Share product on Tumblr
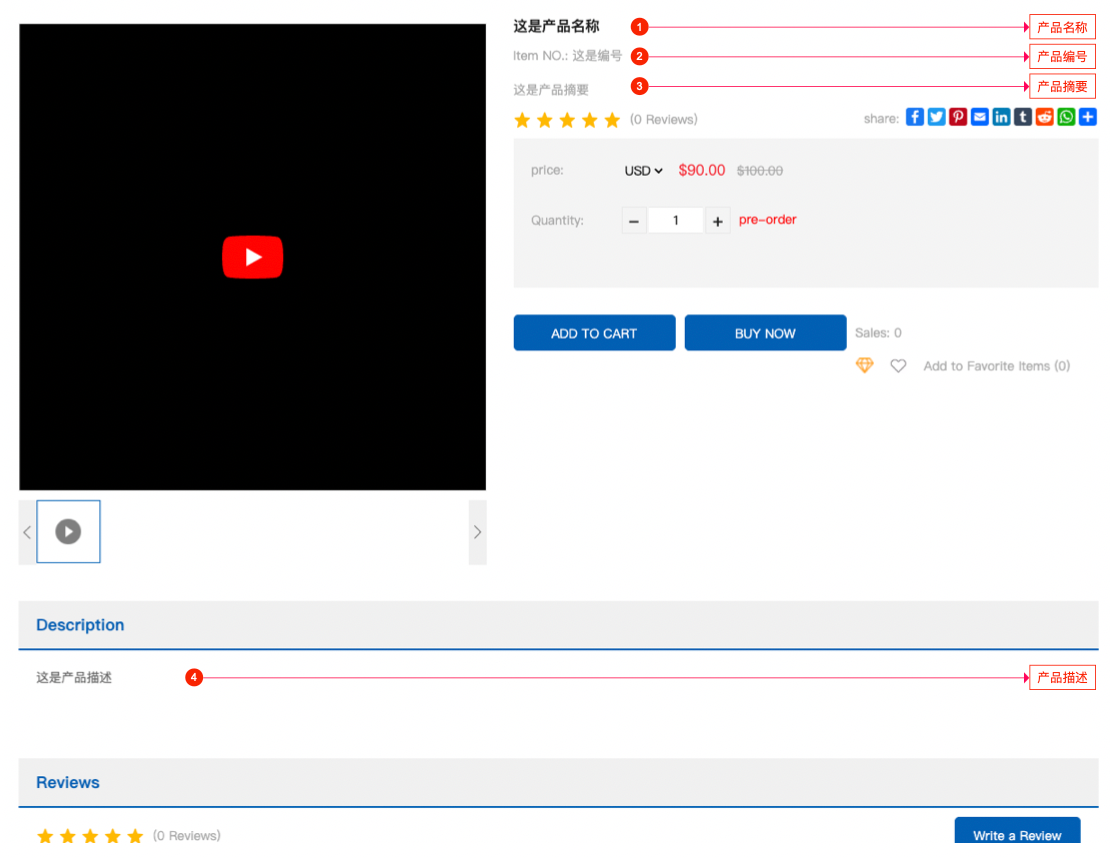This screenshot has width=1110, height=858. tap(1023, 117)
